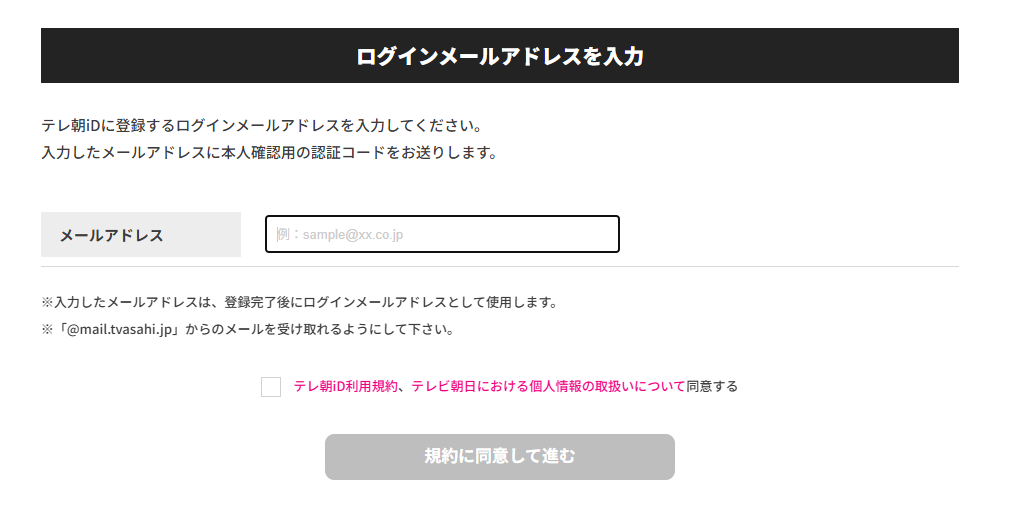Tick the terms agreement checkbox
Viewport: 1025px width, 505px height.
271,387
